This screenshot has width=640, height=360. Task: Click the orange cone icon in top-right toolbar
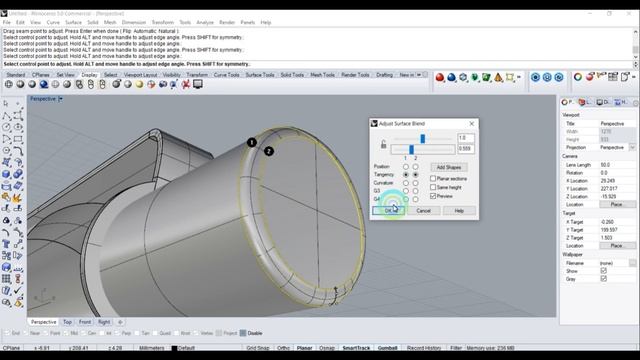coord(498,77)
